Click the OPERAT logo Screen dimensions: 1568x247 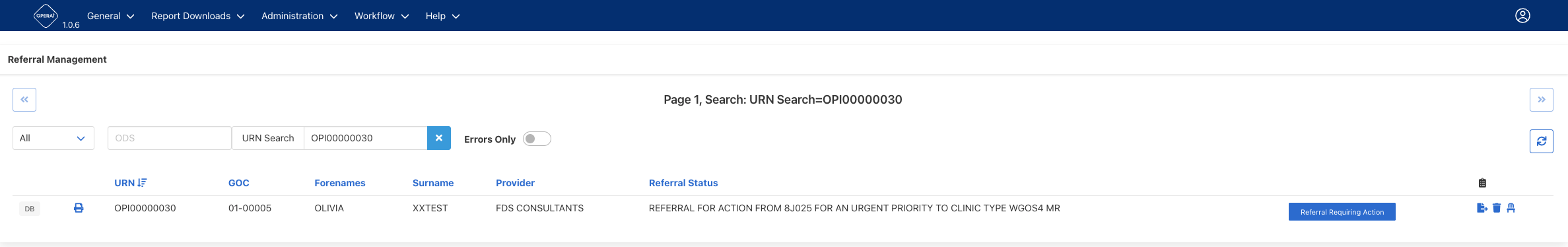coord(46,16)
